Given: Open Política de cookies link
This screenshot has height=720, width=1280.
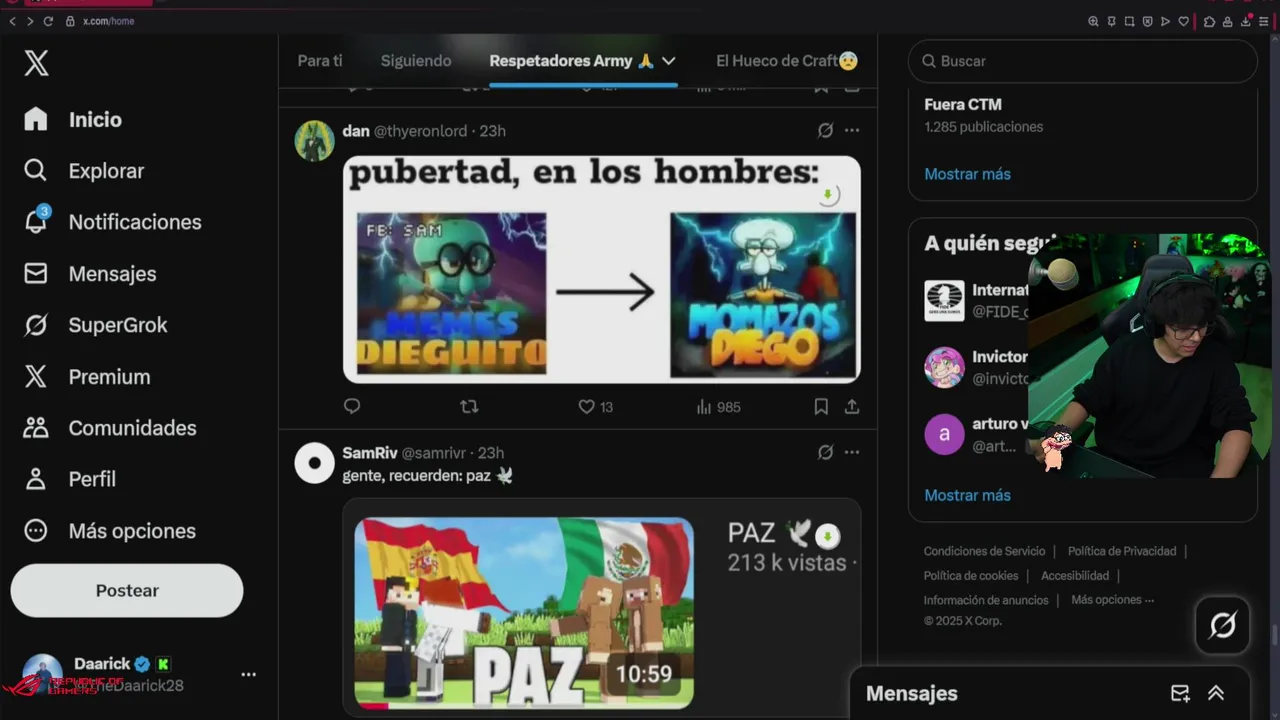Looking at the screenshot, I should [971, 576].
